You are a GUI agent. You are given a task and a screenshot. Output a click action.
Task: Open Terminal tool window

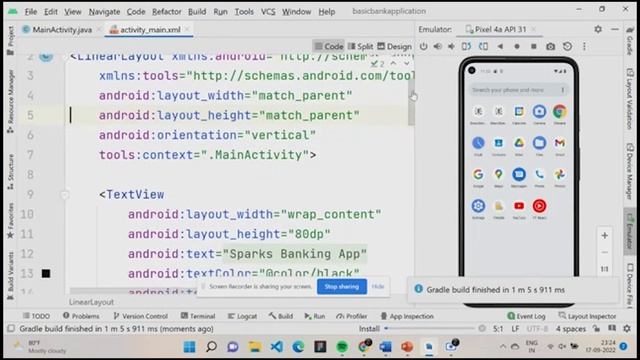(x=198, y=316)
